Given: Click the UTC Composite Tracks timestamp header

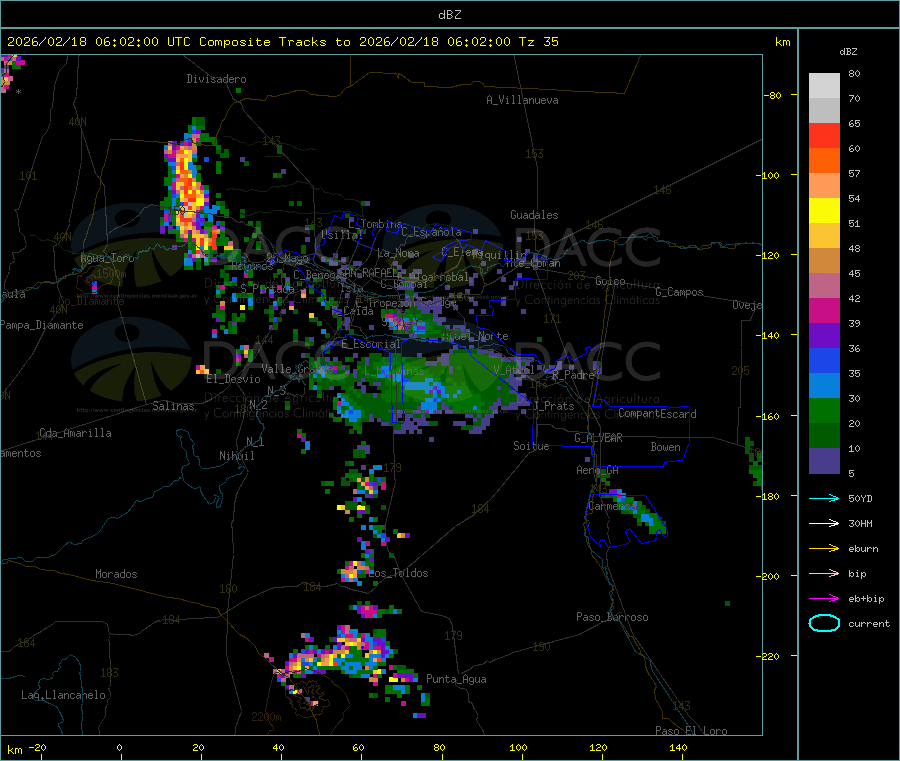Looking at the screenshot, I should point(282,42).
